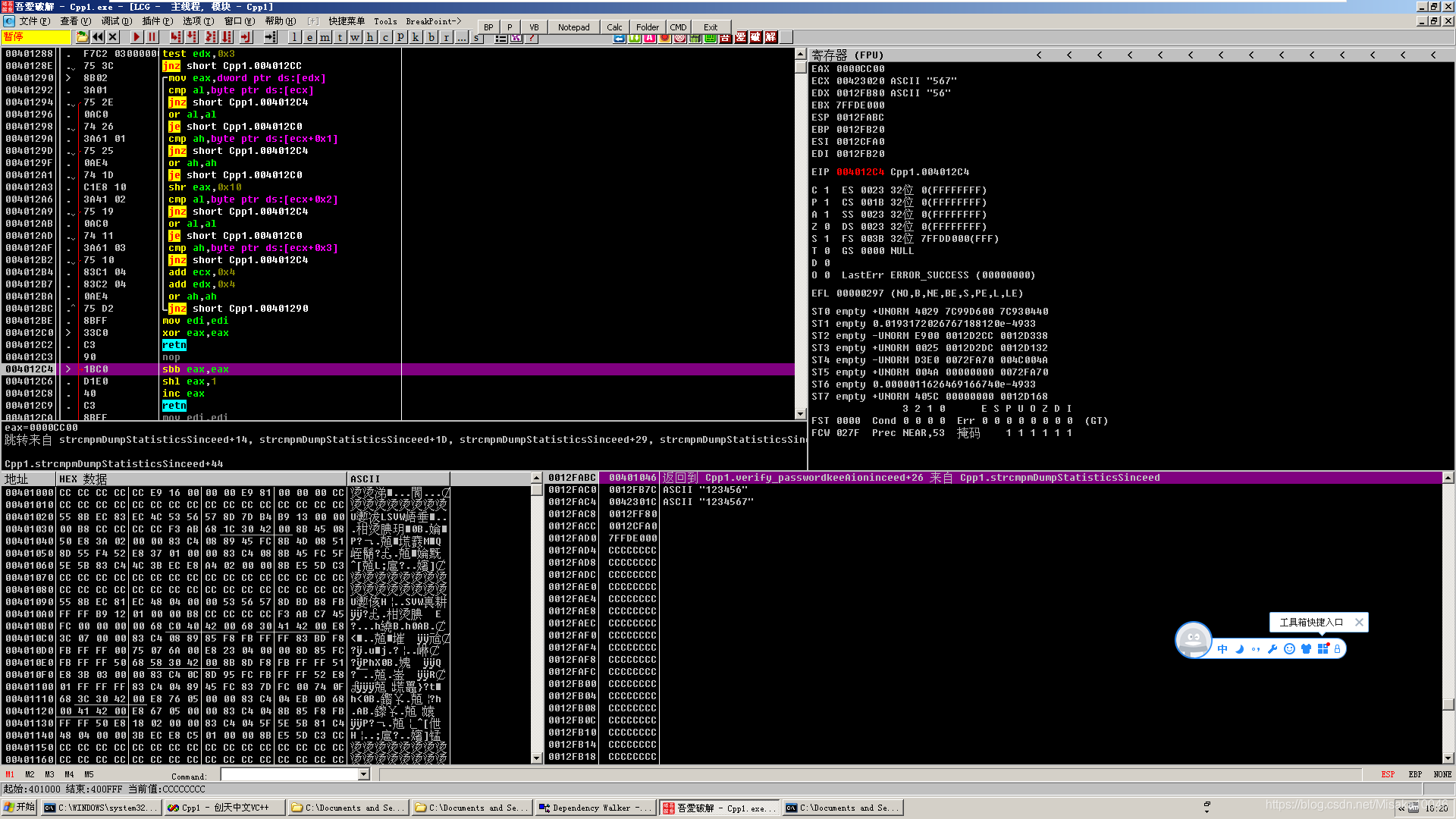Open the CPU window with the 'c' icon
The image size is (1456, 819).
click(x=385, y=36)
